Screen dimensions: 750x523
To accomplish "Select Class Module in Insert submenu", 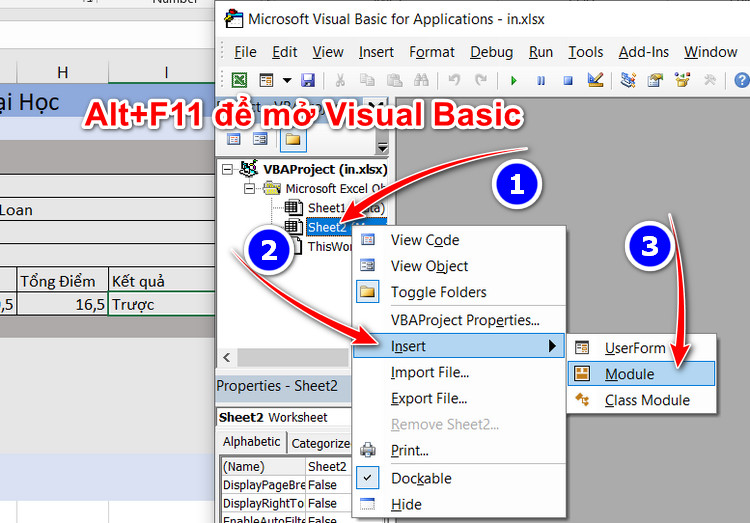I will (x=641, y=400).
